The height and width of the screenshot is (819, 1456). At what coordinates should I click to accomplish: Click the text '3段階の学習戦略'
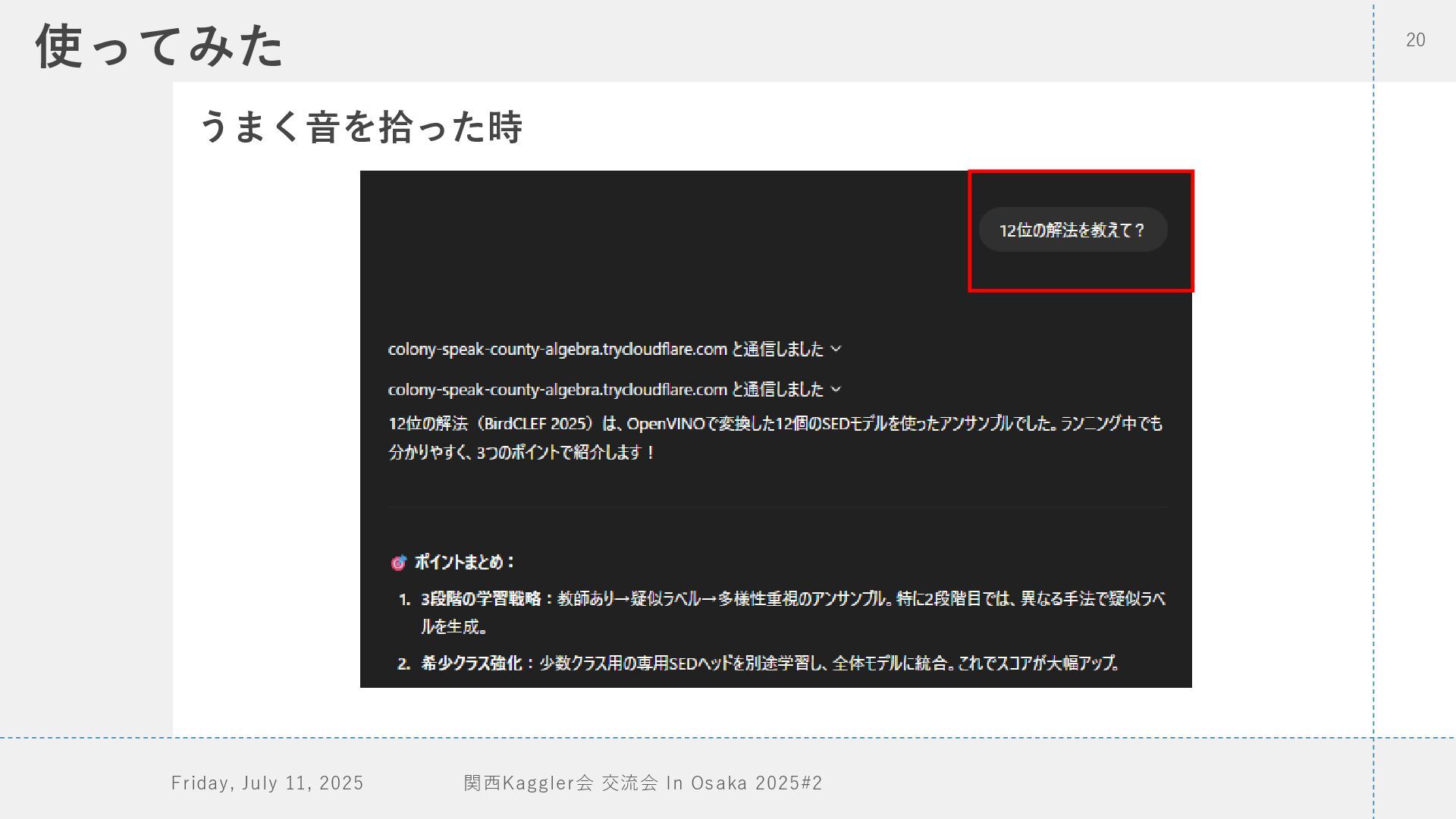[482, 598]
